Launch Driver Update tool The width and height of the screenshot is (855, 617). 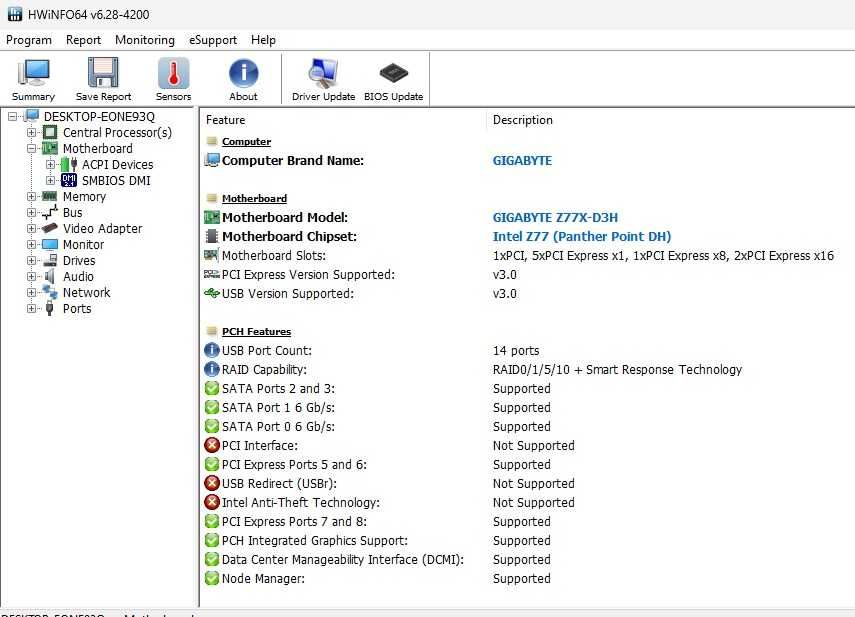click(x=323, y=72)
